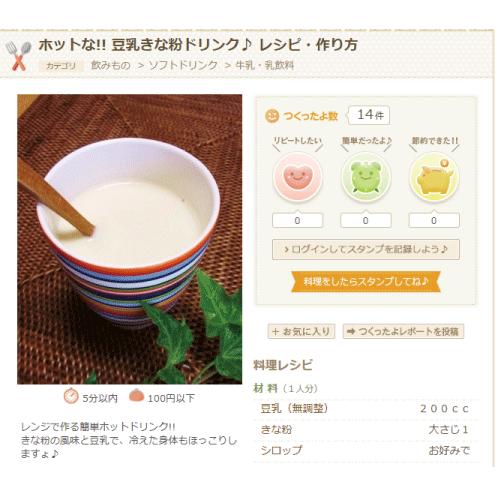Screen dimensions: 496x496
Task: Open the 牛乳・乳飲料 breadcrumb link
Action: coord(265,65)
